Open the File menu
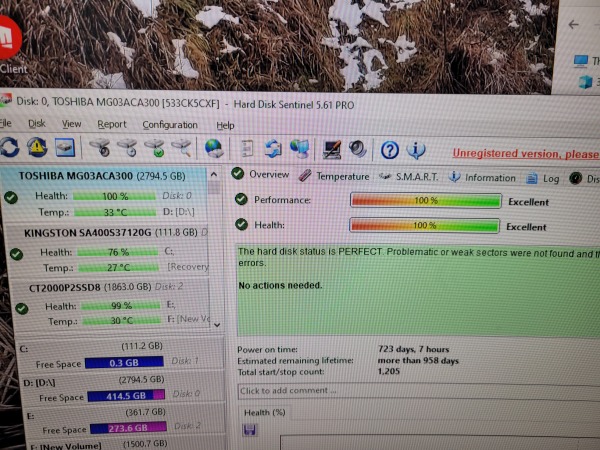 click(x=5, y=123)
